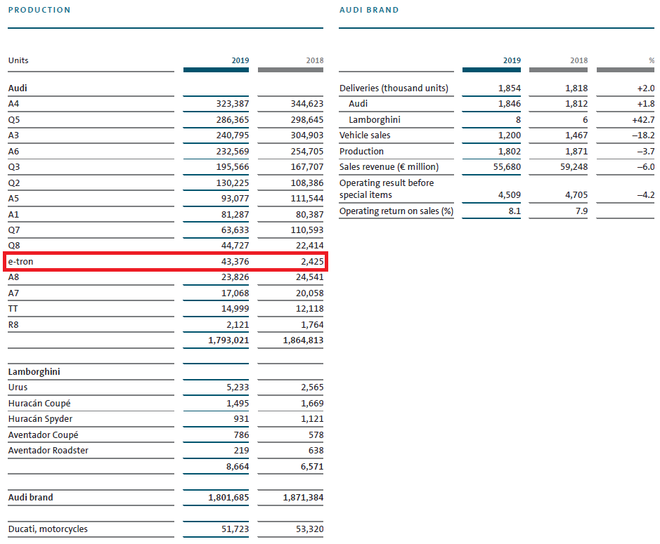
Task: Click Lamborghini change value +42.7
Action: click(x=643, y=120)
